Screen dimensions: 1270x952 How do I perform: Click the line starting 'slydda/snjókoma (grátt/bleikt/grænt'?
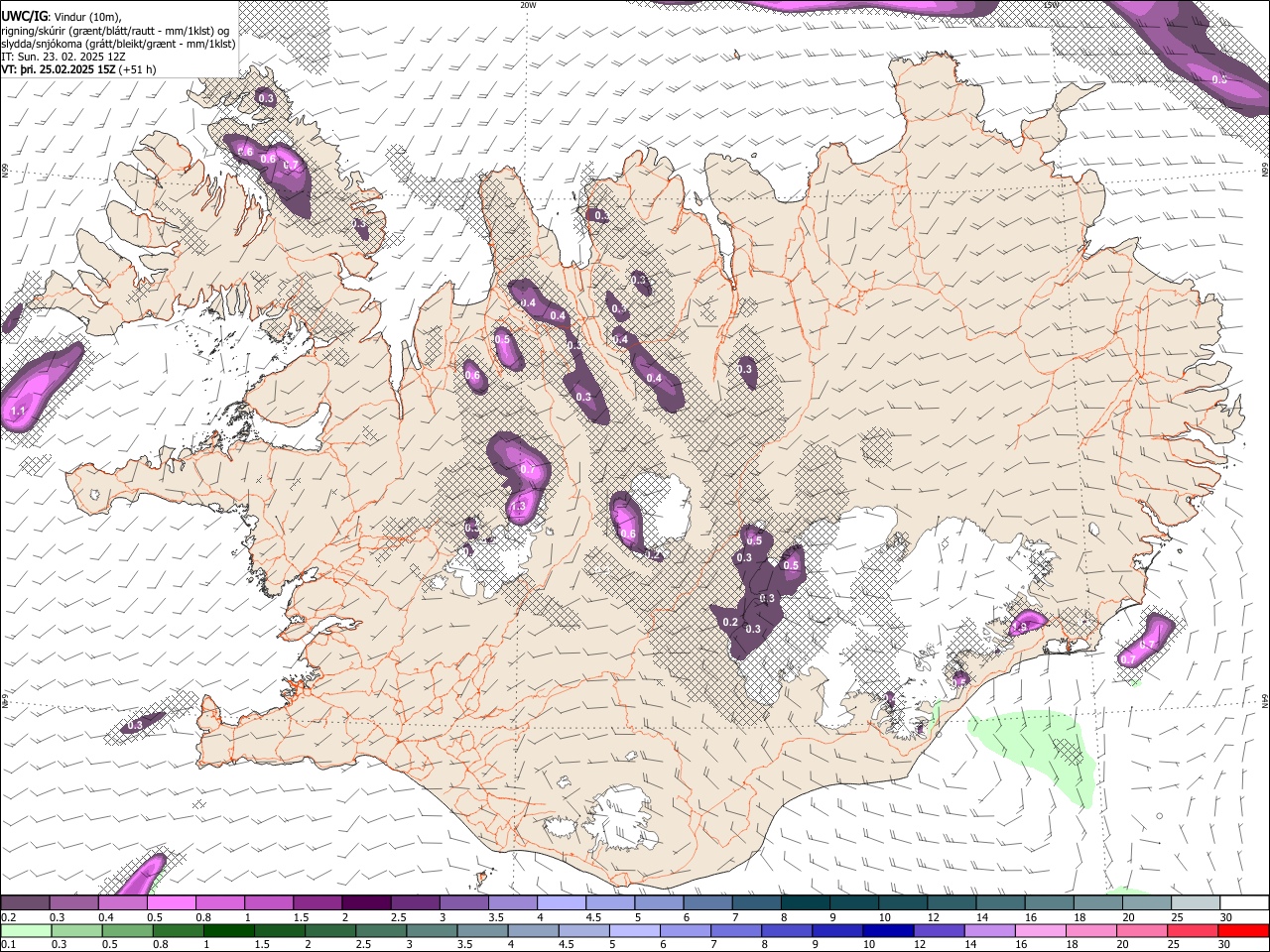[118, 44]
